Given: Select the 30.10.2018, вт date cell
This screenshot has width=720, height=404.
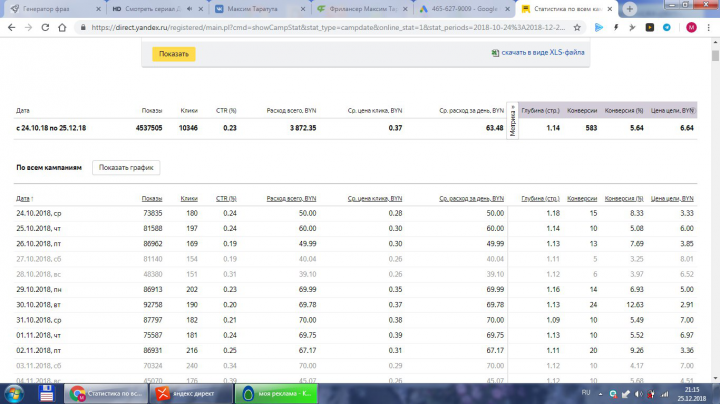Looking at the screenshot, I should coord(38,304).
